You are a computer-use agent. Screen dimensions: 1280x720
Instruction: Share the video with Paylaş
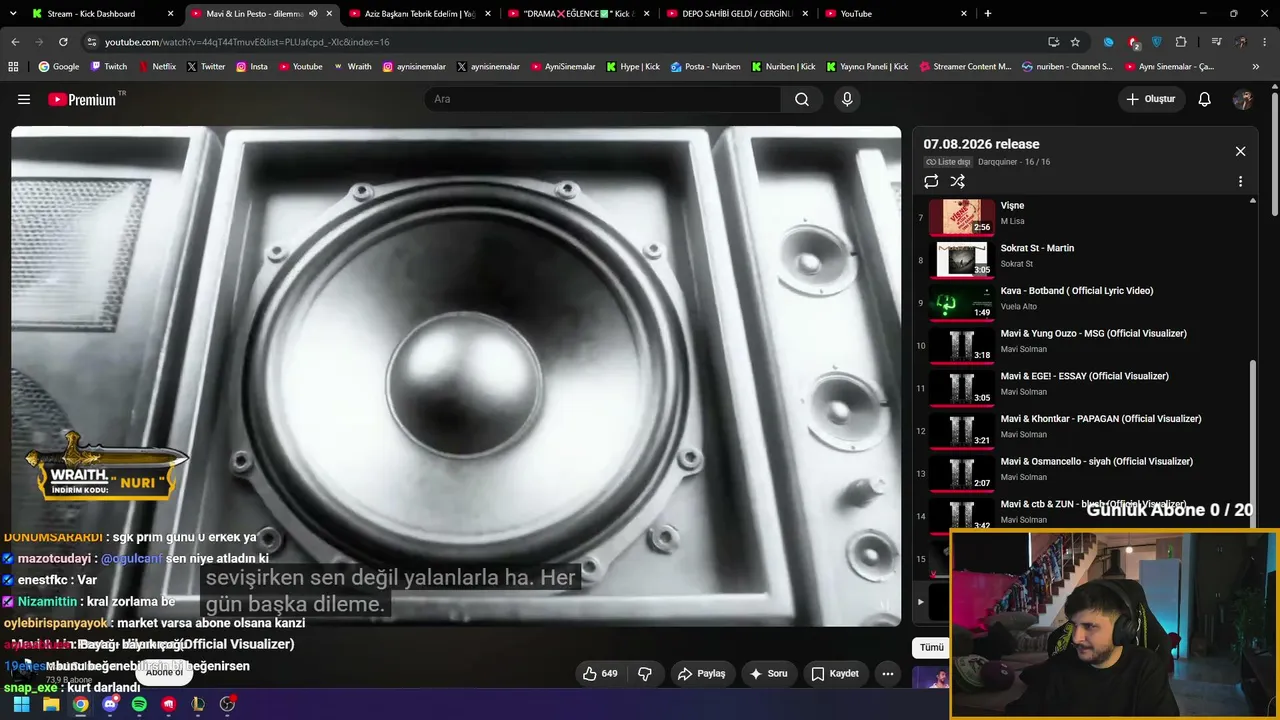(x=701, y=674)
